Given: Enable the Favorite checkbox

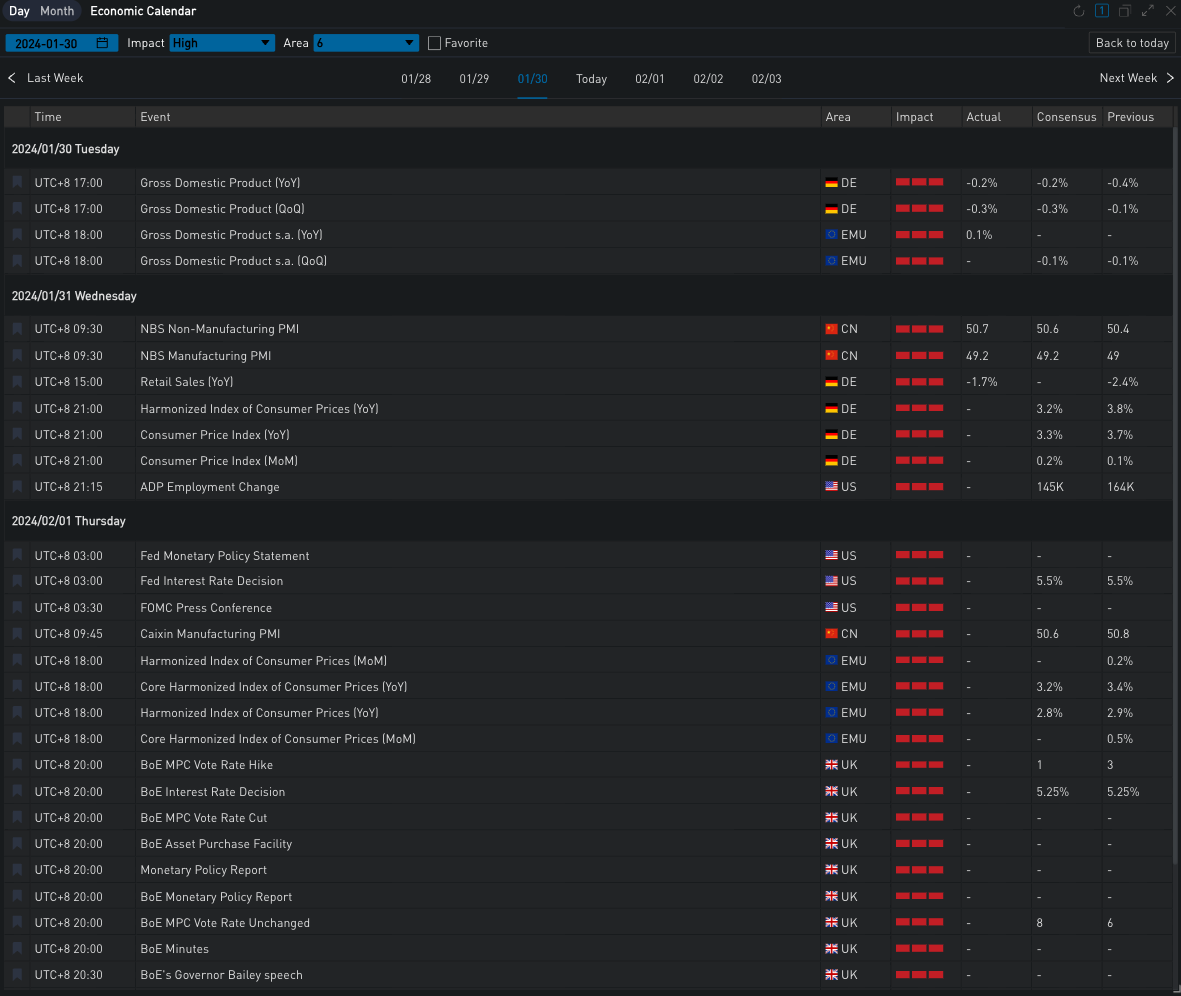Looking at the screenshot, I should point(434,43).
